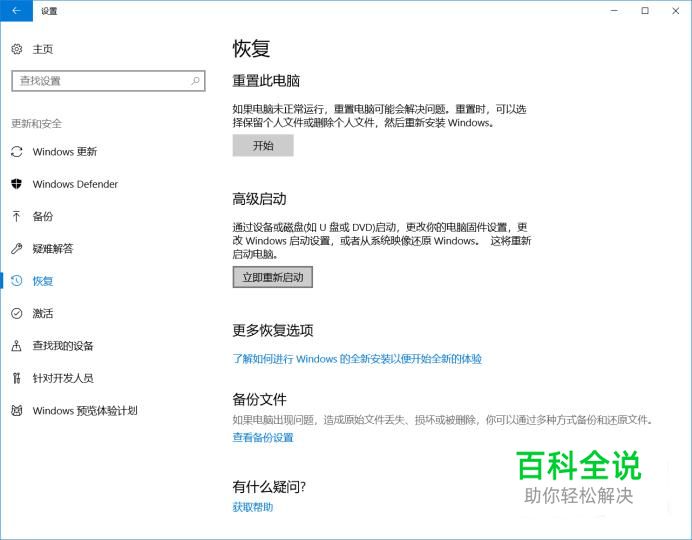
Task: Go to 查找我的设备
Action: (63, 346)
